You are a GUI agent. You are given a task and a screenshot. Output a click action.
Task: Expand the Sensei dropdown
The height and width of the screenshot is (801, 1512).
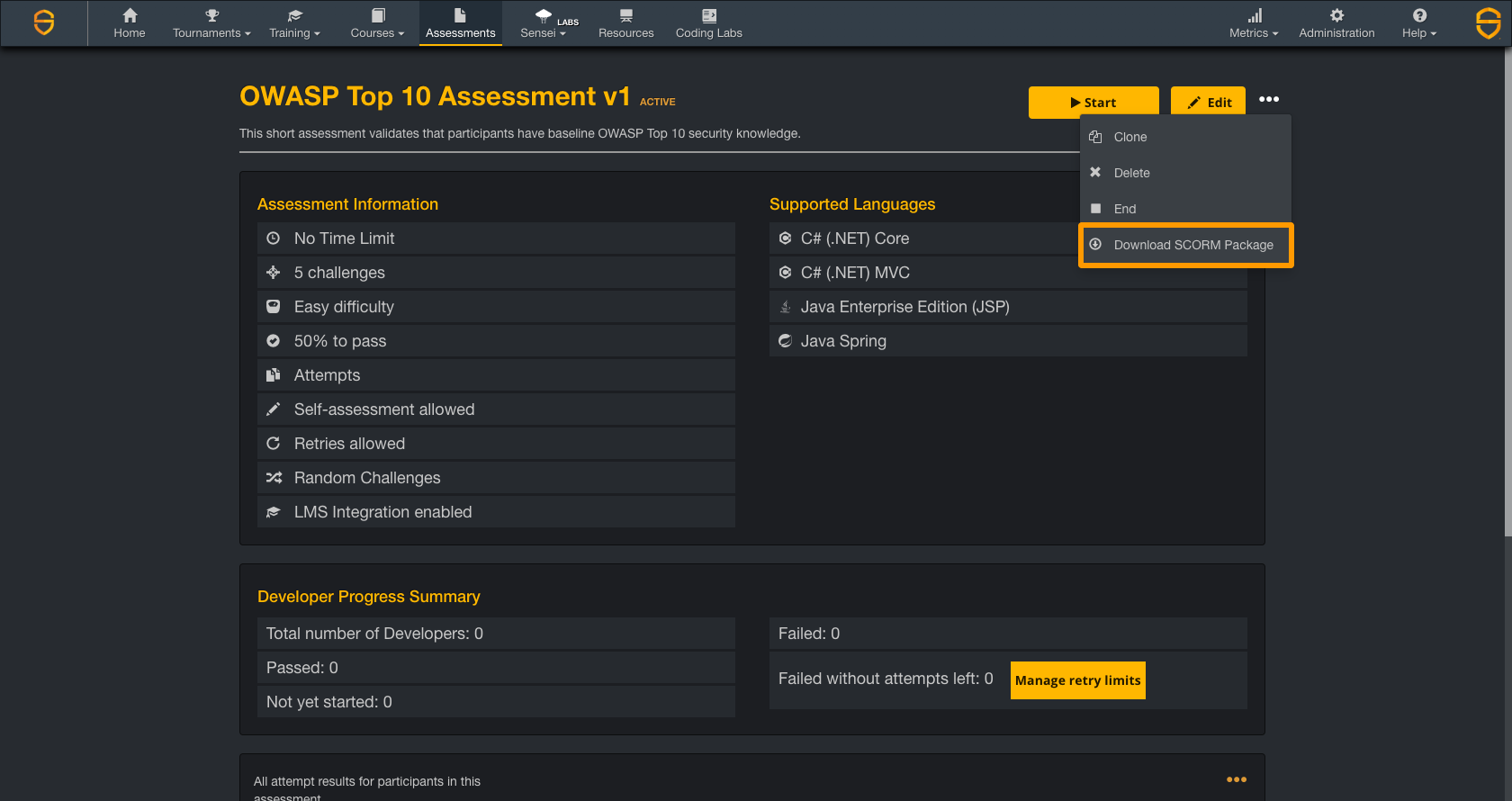point(543,32)
